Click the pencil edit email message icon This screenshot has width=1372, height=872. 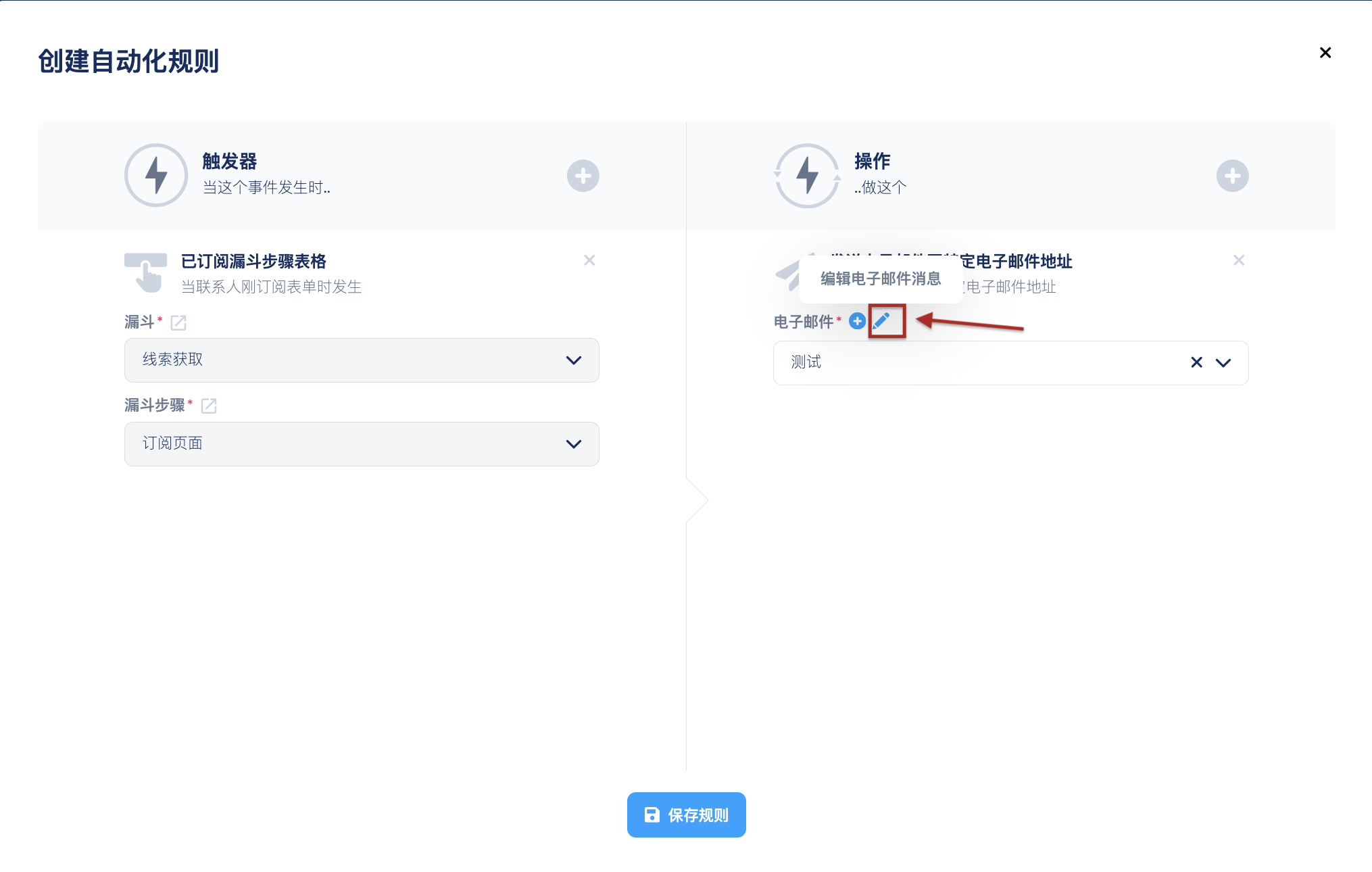pos(881,321)
